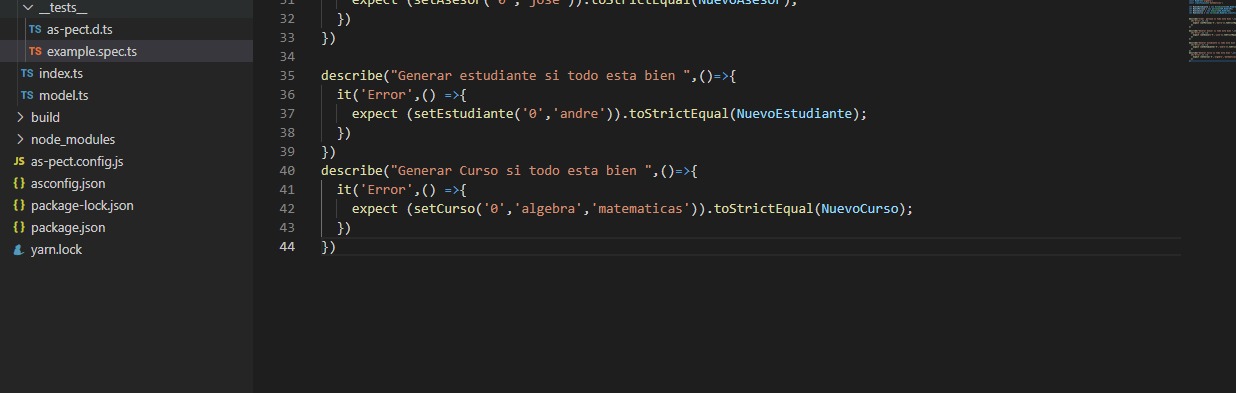Click toStrictEqual on line 37

tap(679, 113)
